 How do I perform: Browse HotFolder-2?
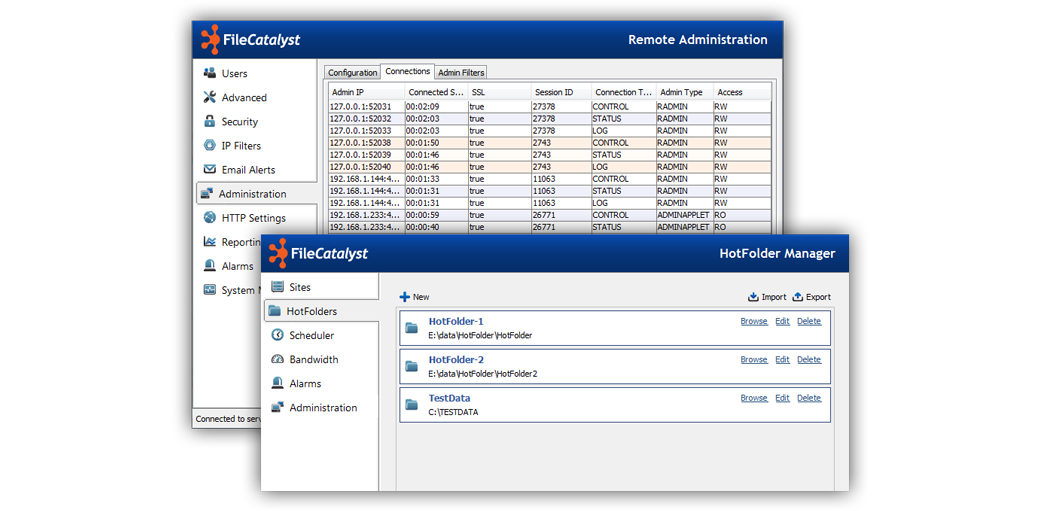(753, 360)
